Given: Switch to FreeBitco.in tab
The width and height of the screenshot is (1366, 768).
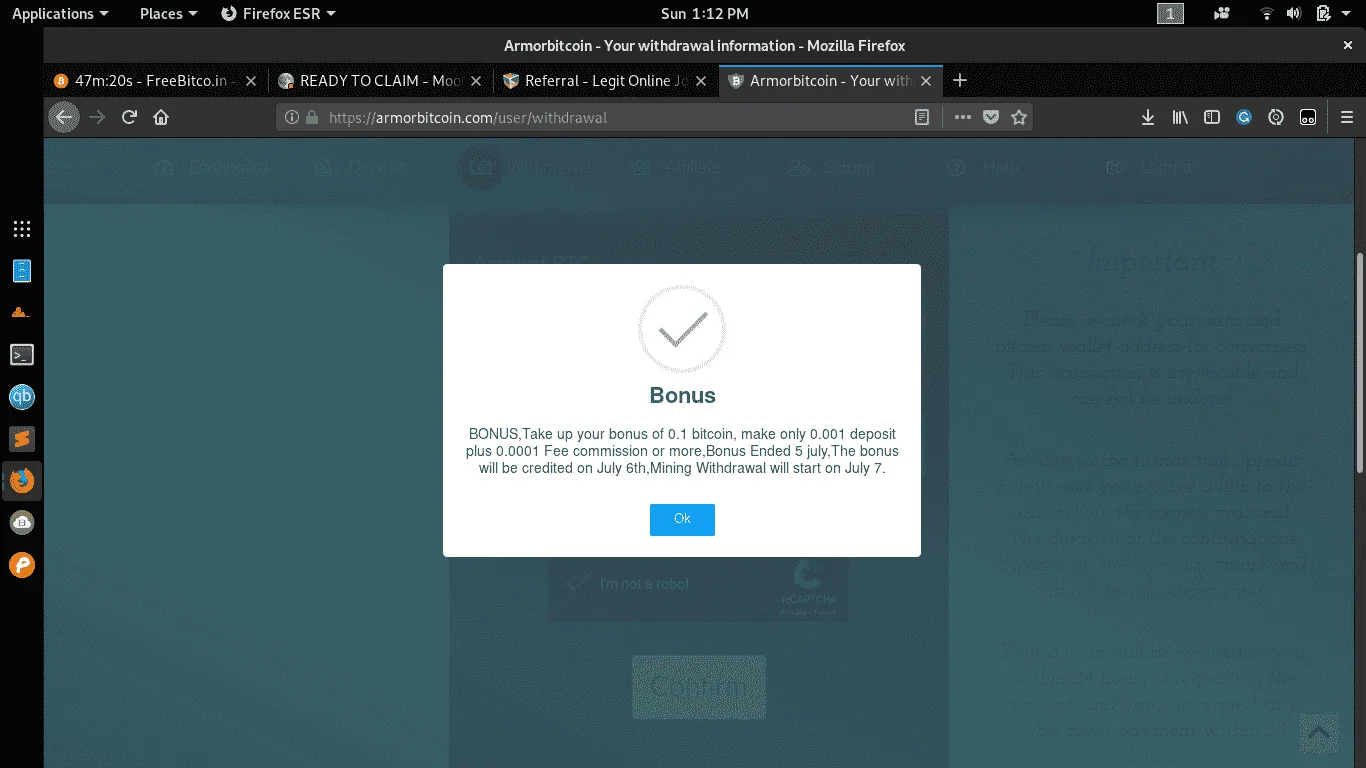Looking at the screenshot, I should click(x=156, y=81).
